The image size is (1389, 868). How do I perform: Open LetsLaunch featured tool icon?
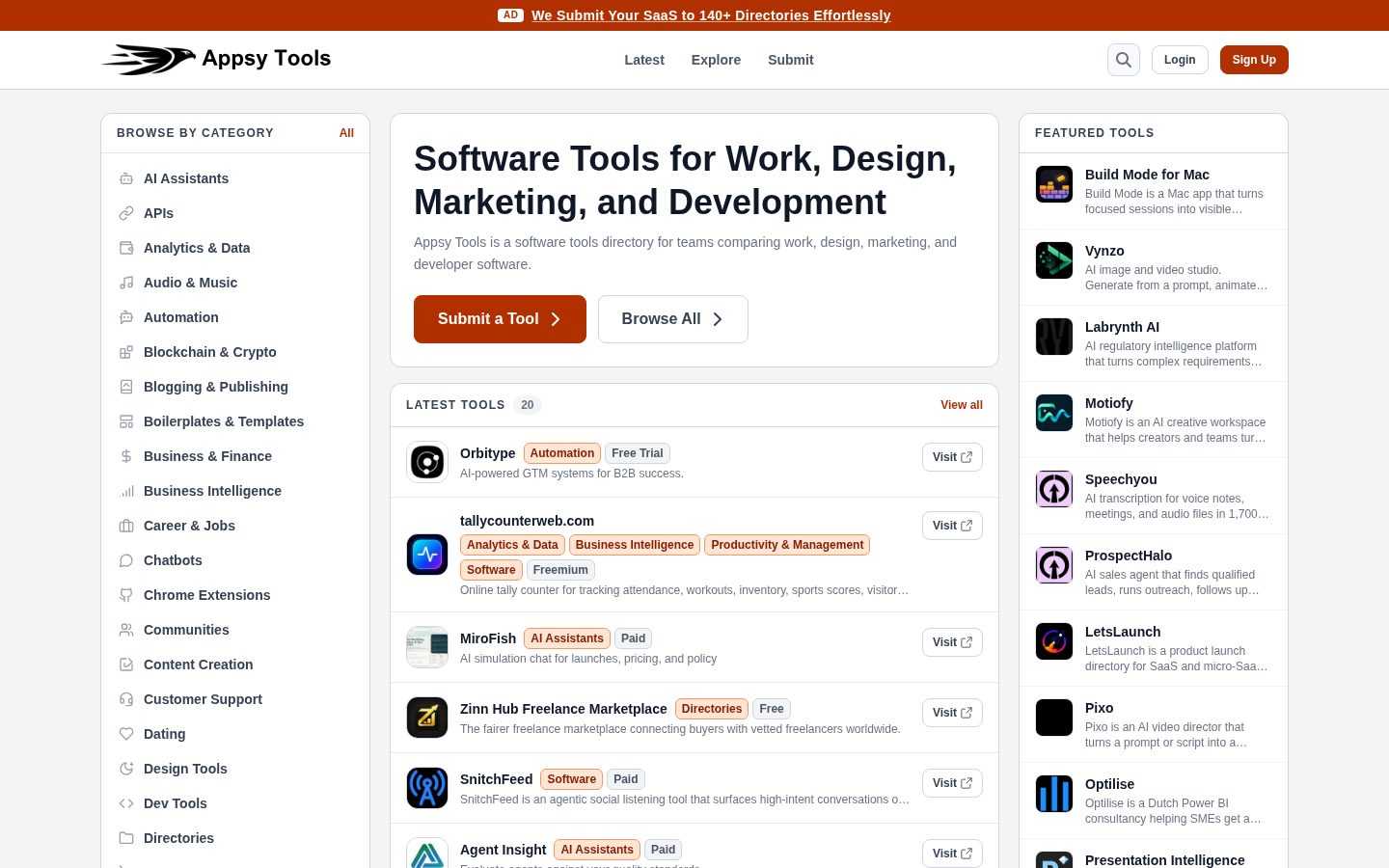1054,641
